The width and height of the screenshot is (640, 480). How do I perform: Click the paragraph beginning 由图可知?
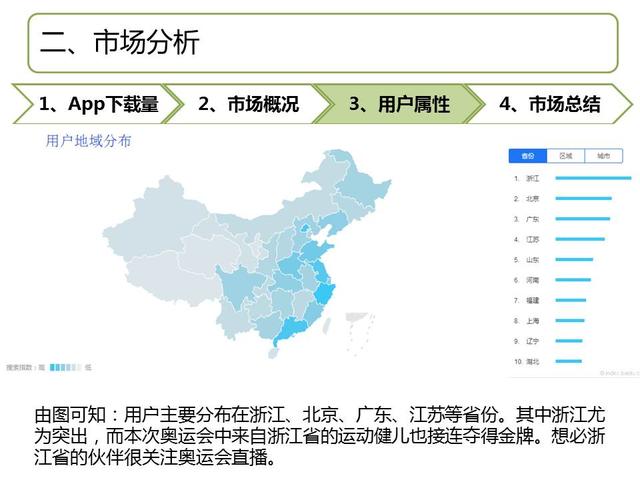click(x=320, y=436)
